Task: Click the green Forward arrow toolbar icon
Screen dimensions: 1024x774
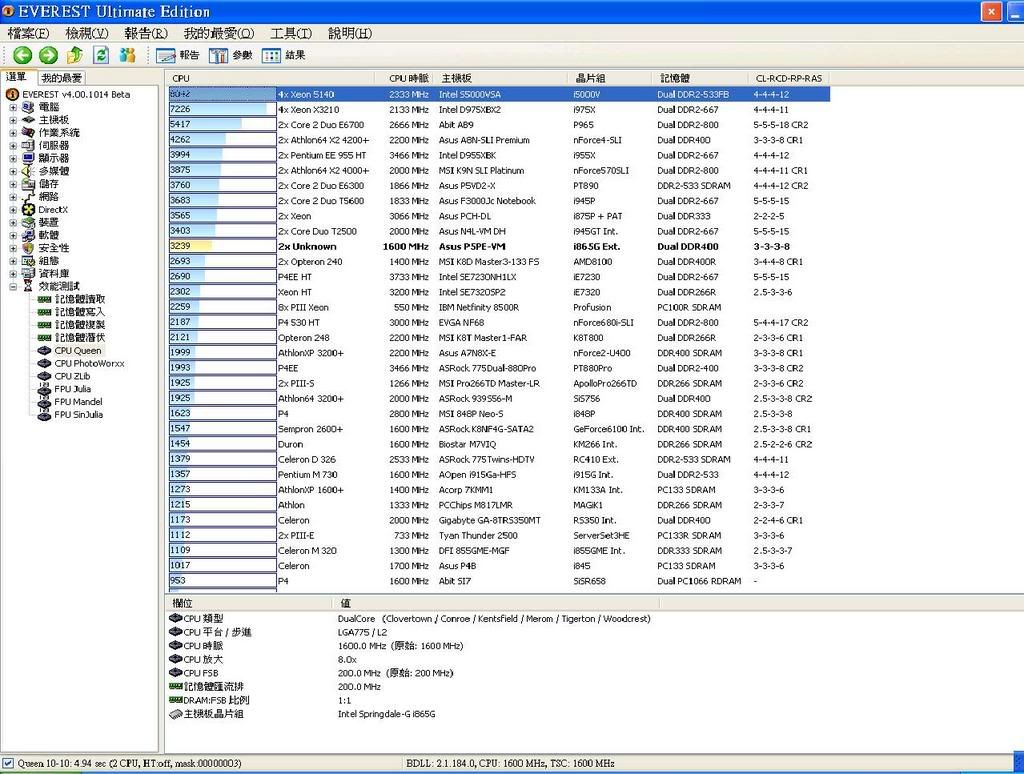Action: pyautogui.click(x=48, y=56)
